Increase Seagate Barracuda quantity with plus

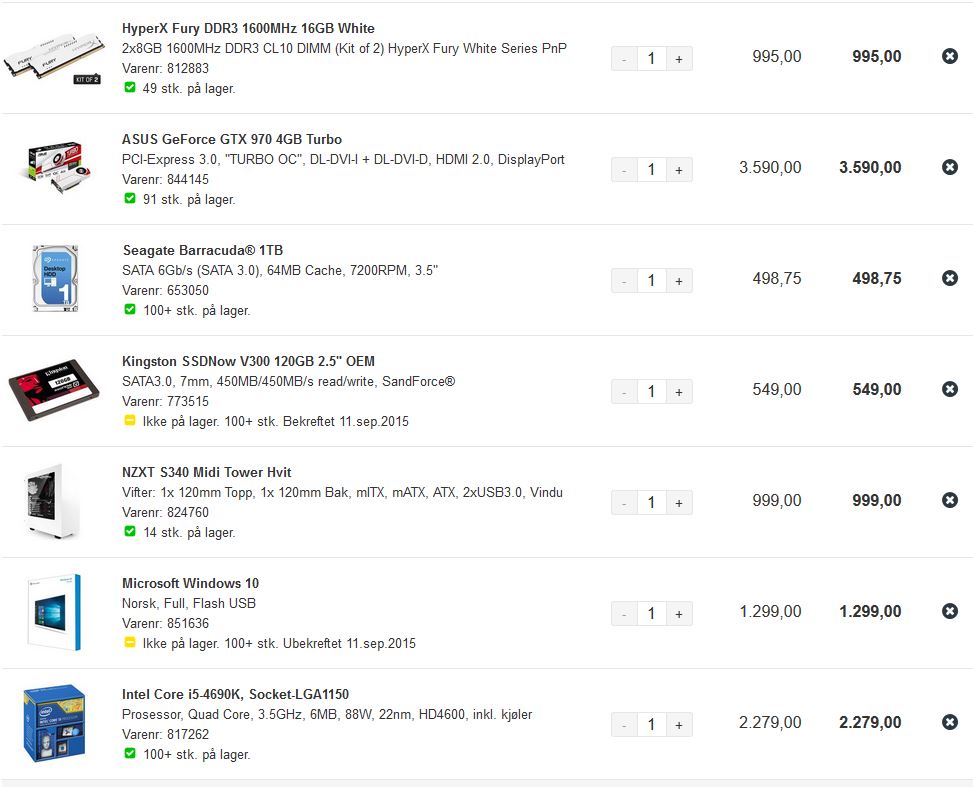(679, 281)
